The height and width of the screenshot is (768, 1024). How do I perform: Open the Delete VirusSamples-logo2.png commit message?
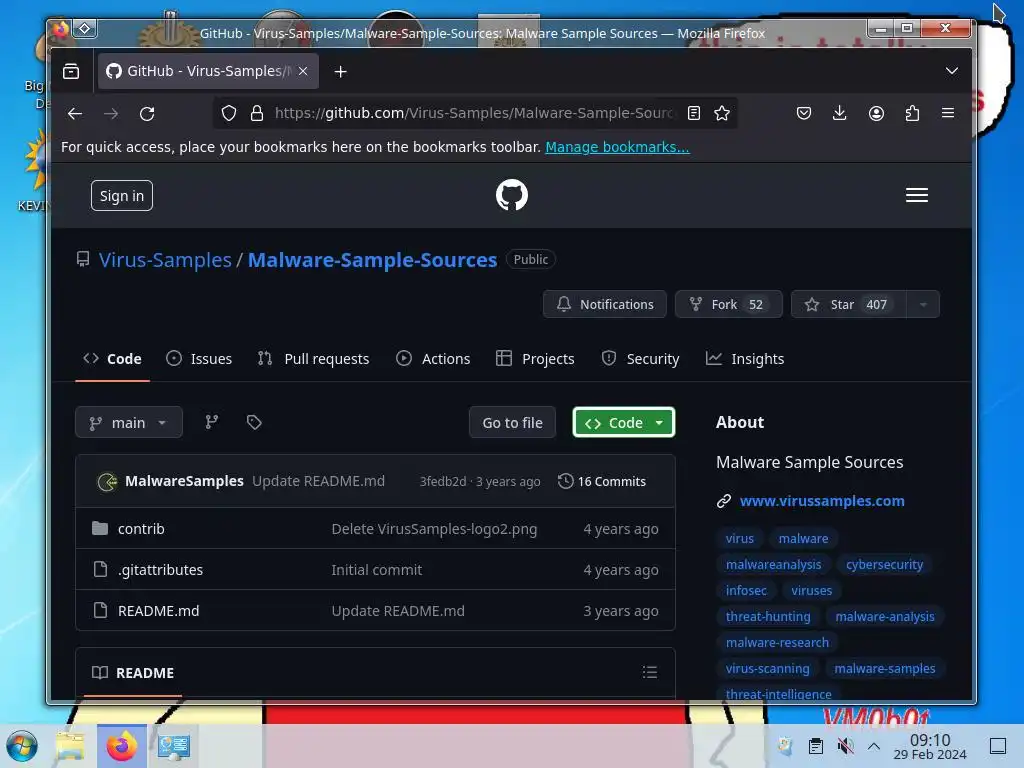pyautogui.click(x=434, y=529)
